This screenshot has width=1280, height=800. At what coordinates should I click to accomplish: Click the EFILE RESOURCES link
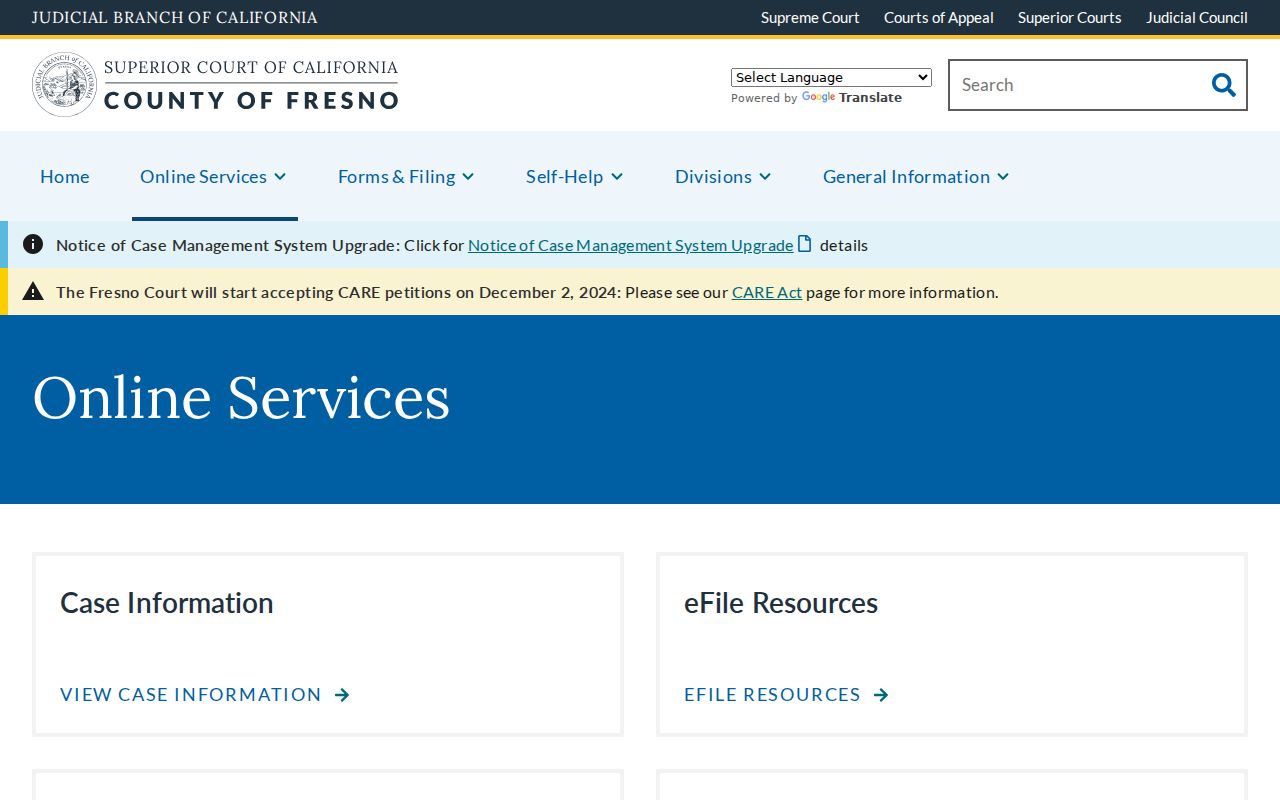772,695
